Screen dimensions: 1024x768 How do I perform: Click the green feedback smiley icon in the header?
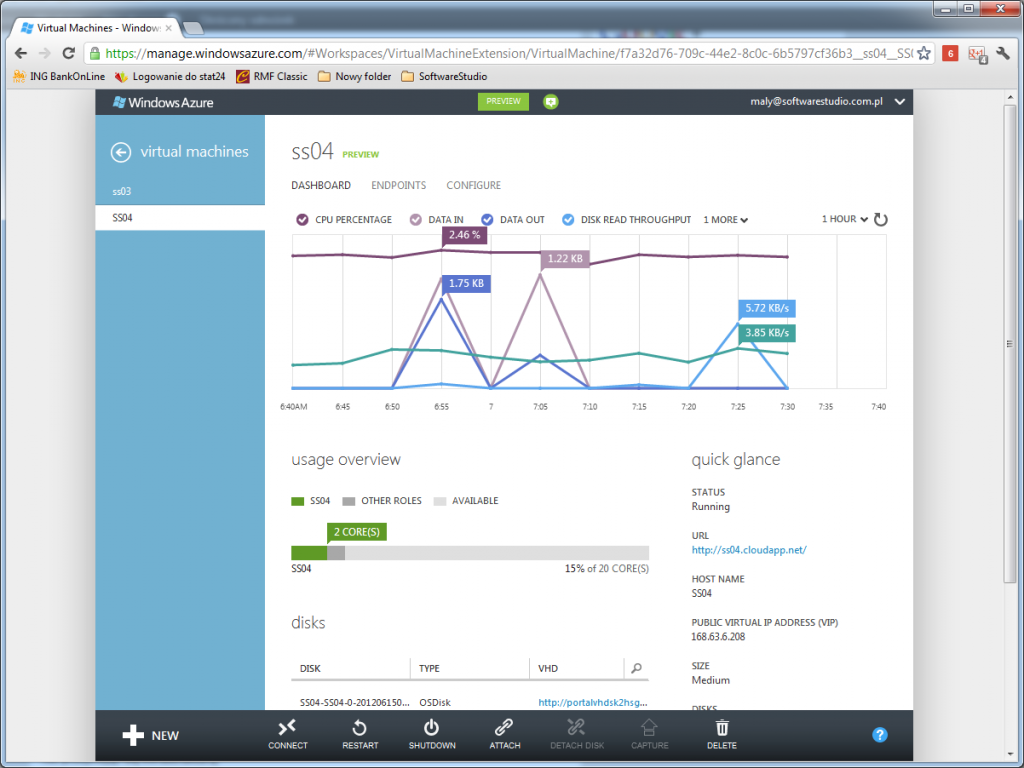tap(550, 101)
